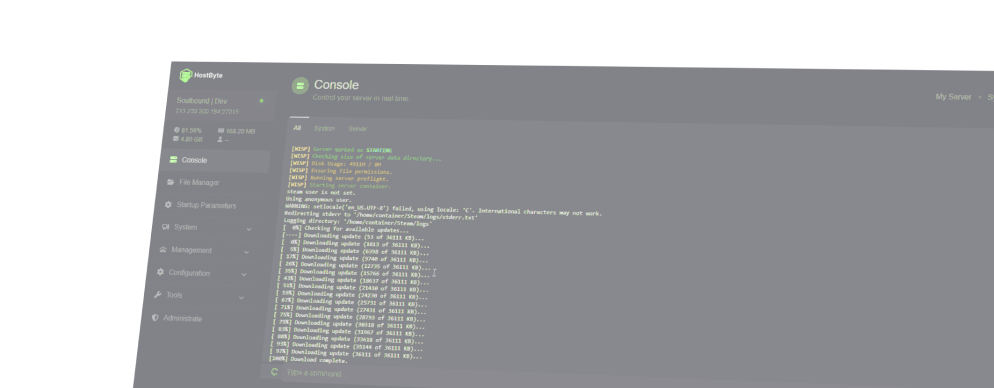
Task: Switch to the Server console tab
Action: coord(358,129)
